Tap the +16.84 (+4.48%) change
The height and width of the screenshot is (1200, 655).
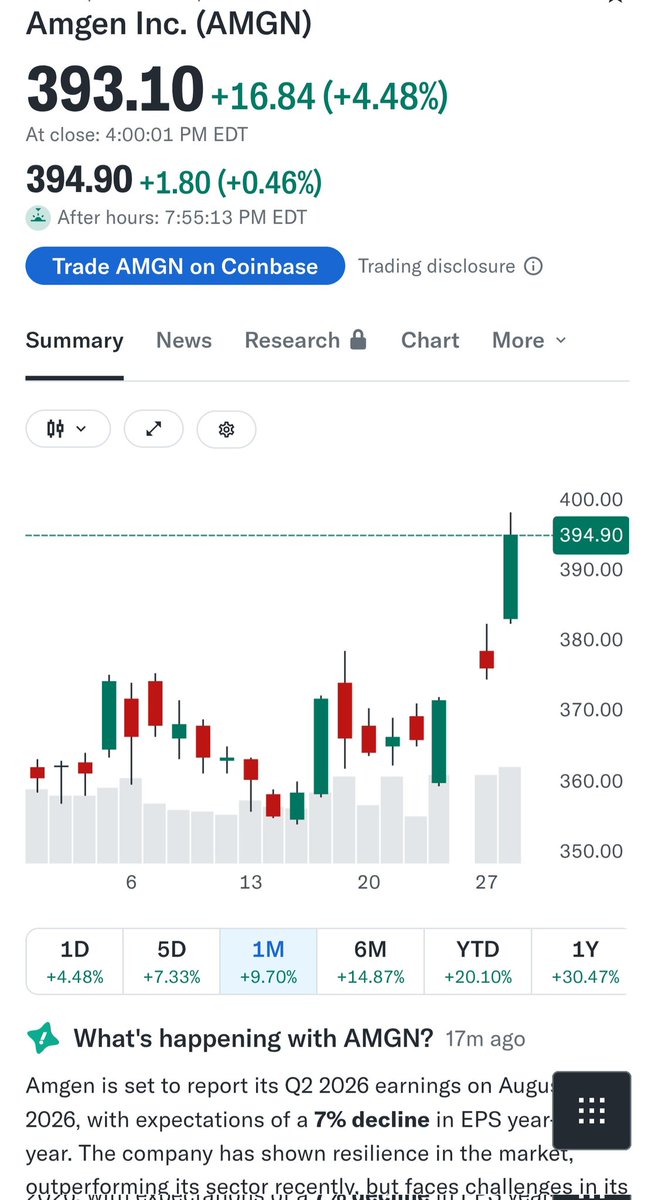coord(329,97)
